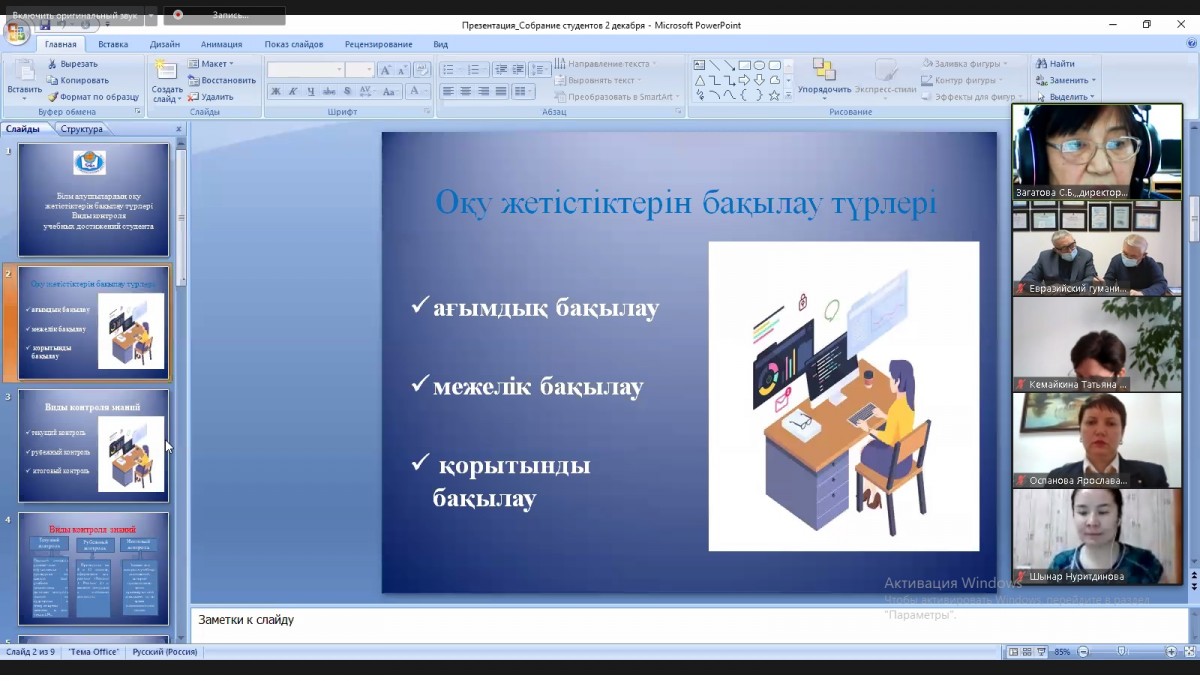Toggle center text alignment
Screen dimensions: 1200x681
pyautogui.click(x=465, y=91)
